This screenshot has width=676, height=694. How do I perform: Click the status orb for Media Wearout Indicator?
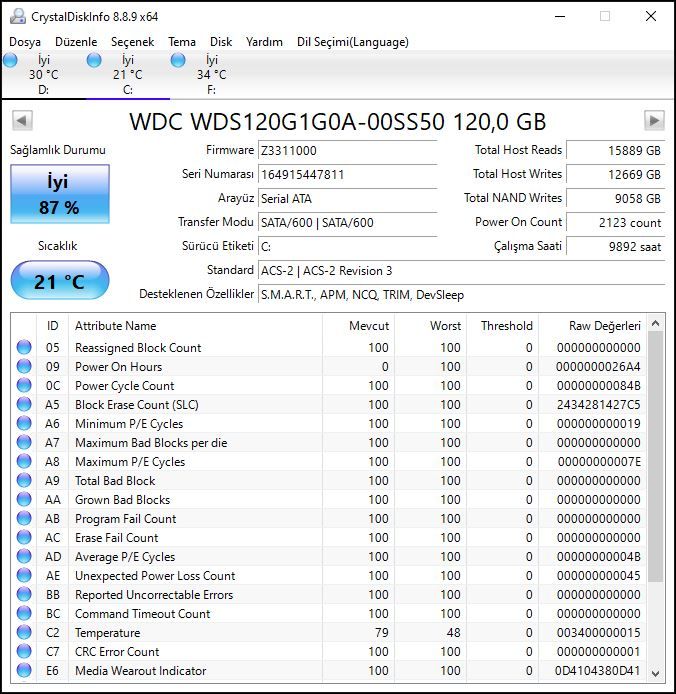[x=24, y=671]
